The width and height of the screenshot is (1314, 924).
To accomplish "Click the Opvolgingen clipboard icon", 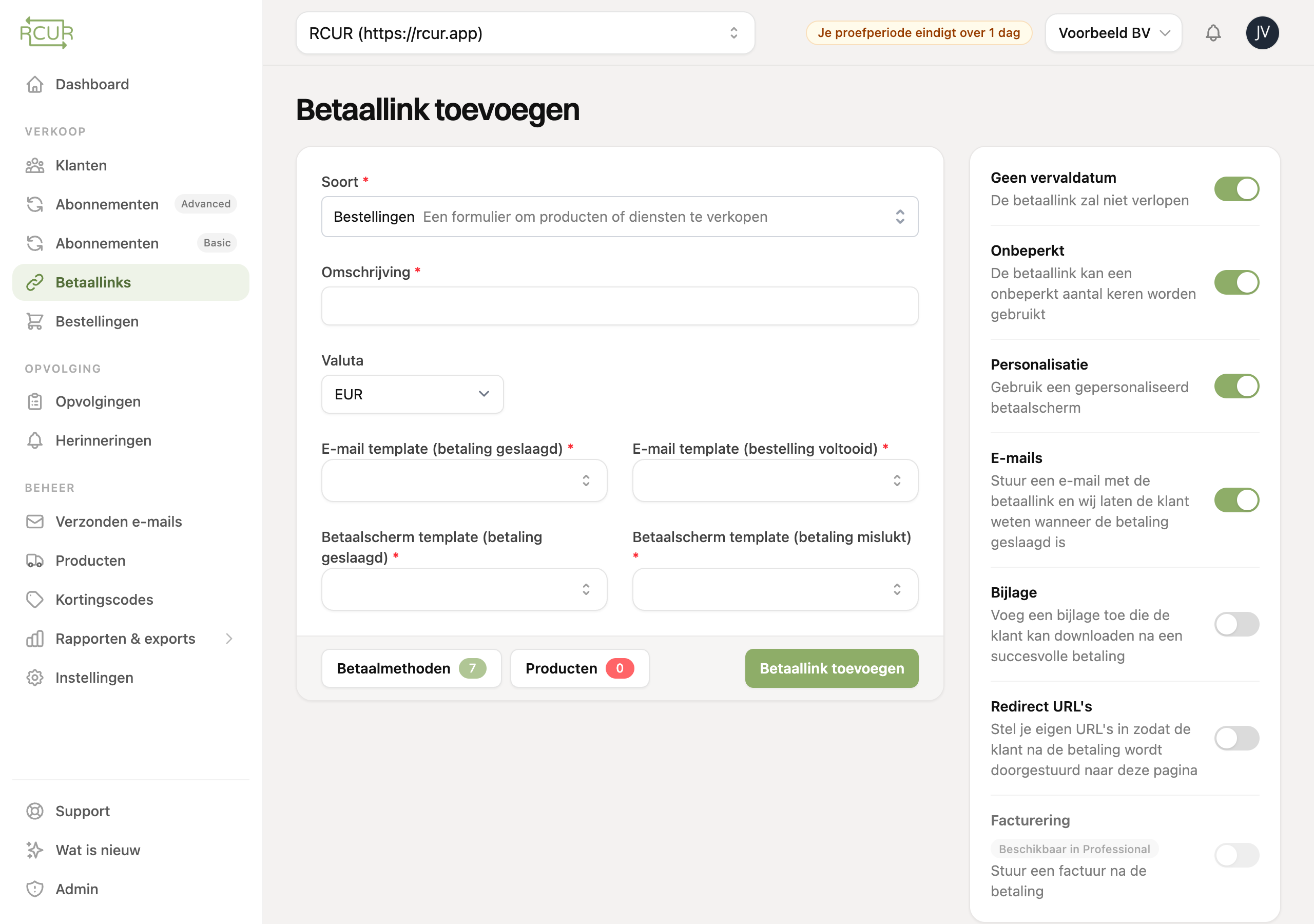I will click(x=35, y=401).
